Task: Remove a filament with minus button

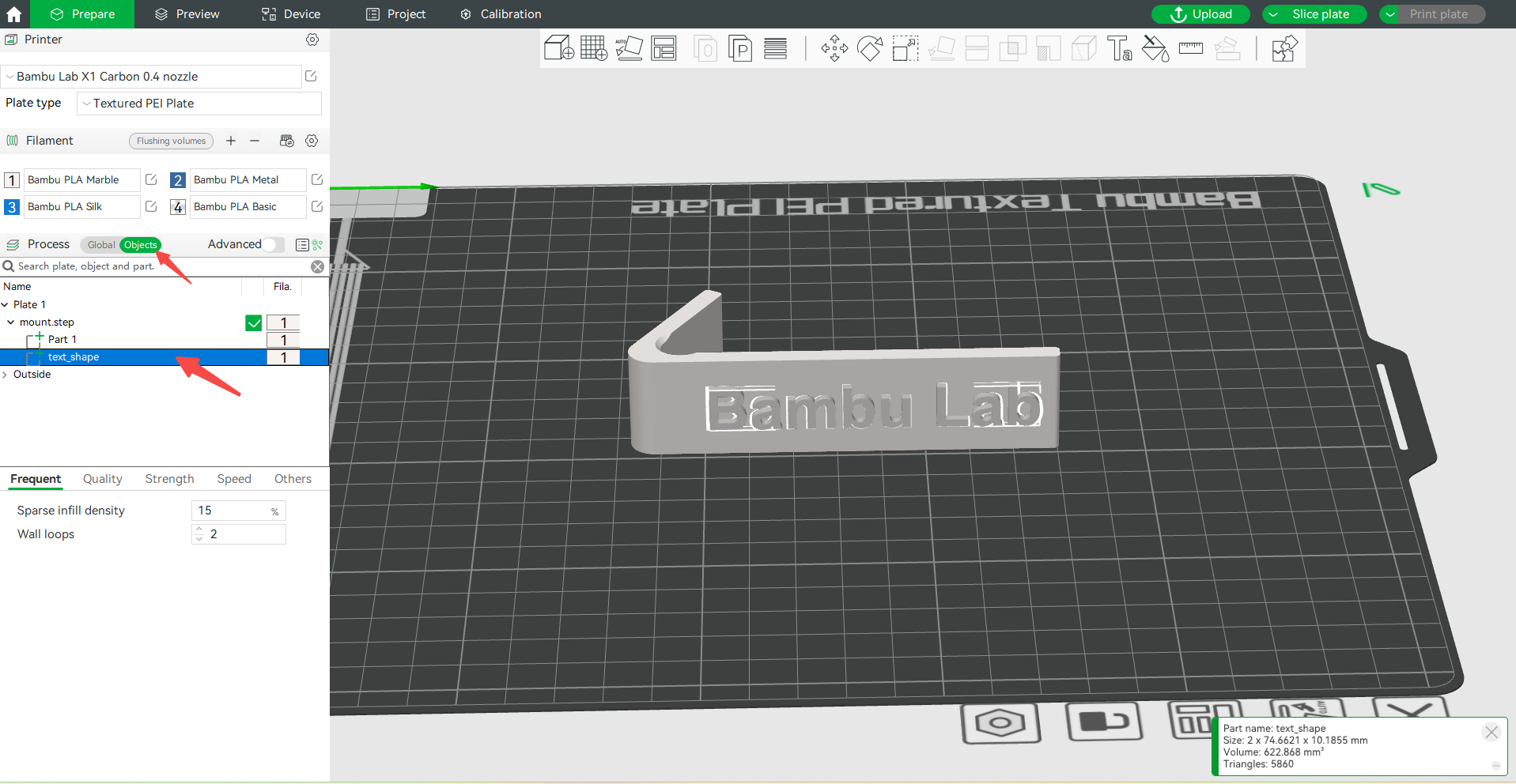Action: click(x=255, y=141)
